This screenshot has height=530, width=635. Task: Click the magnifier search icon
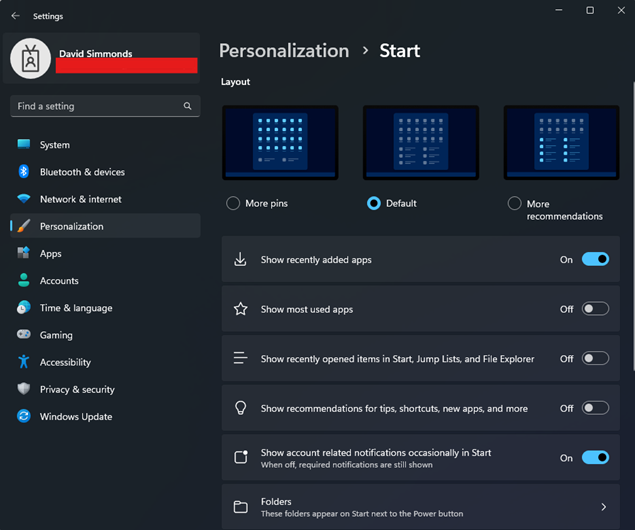(187, 106)
